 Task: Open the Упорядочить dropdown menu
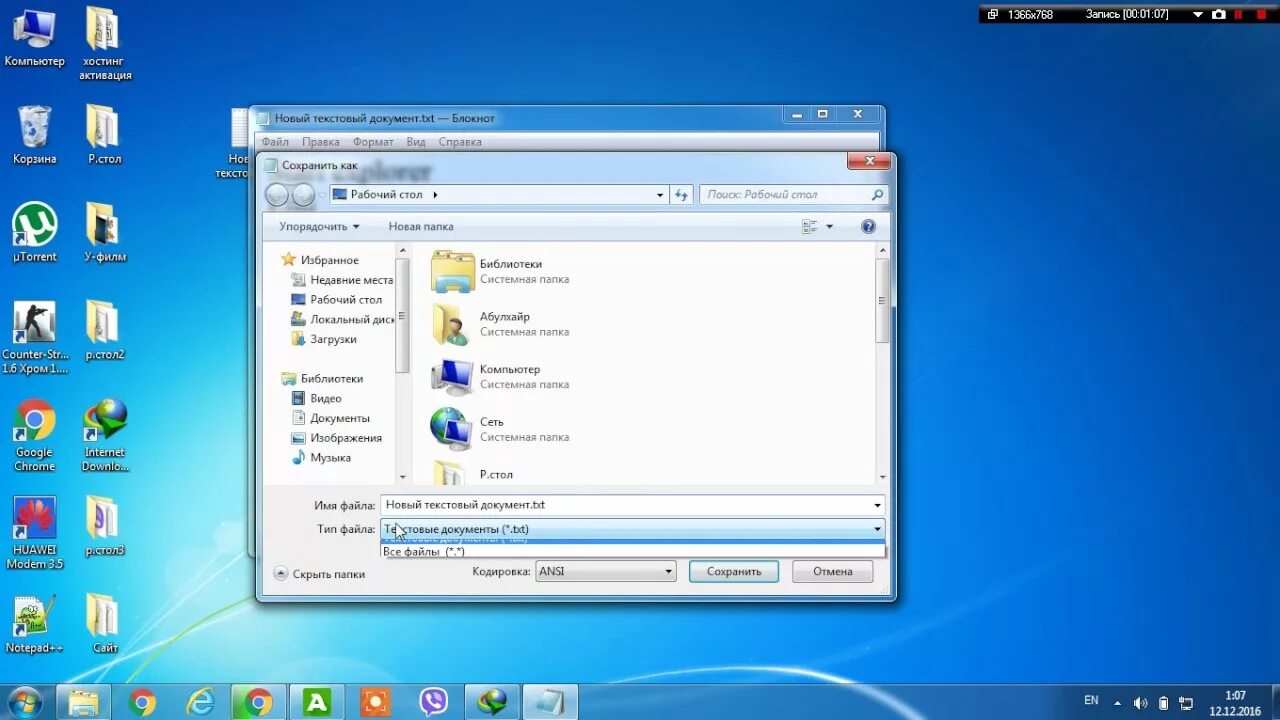click(x=318, y=227)
